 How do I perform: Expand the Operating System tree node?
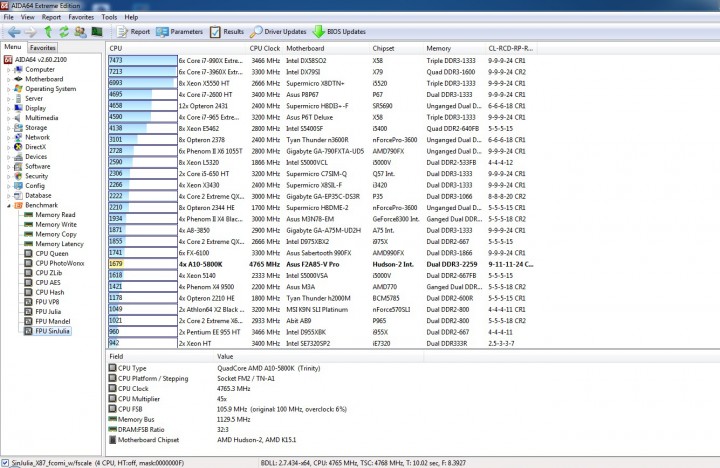coord(8,89)
